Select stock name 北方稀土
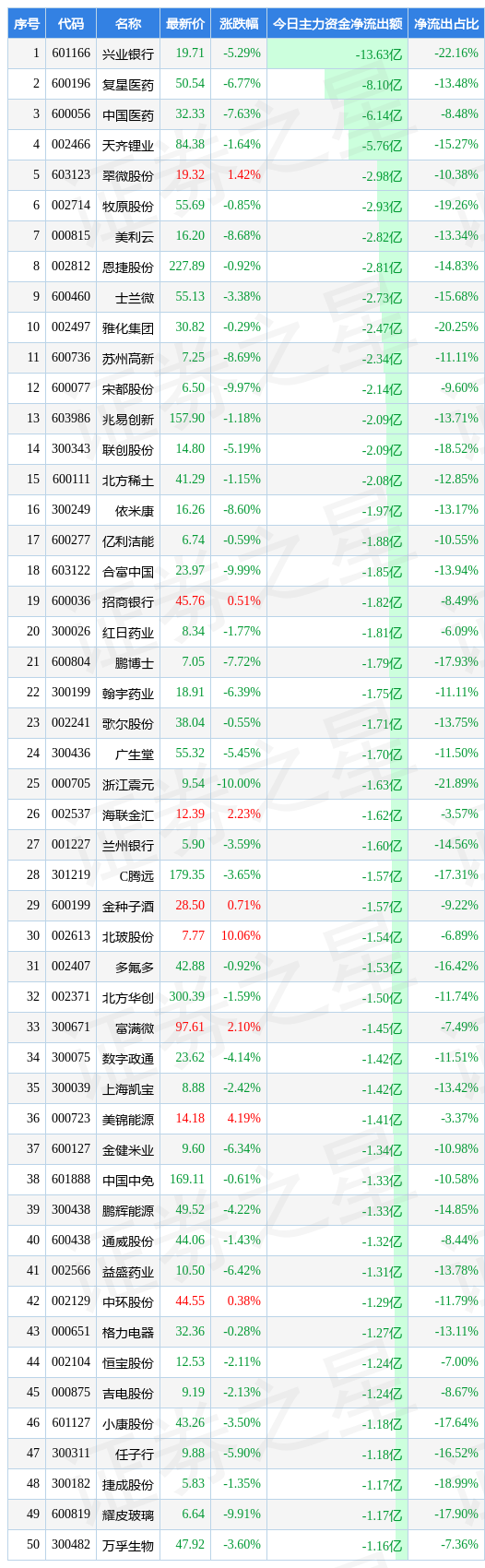Screen dimensions: 485x1568 [x=128, y=481]
